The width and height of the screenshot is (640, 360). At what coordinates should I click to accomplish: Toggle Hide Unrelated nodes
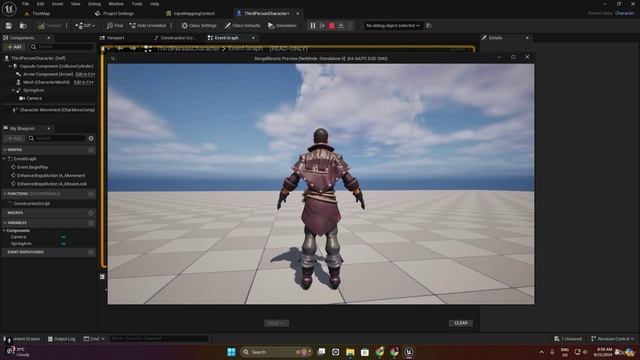pos(148,26)
